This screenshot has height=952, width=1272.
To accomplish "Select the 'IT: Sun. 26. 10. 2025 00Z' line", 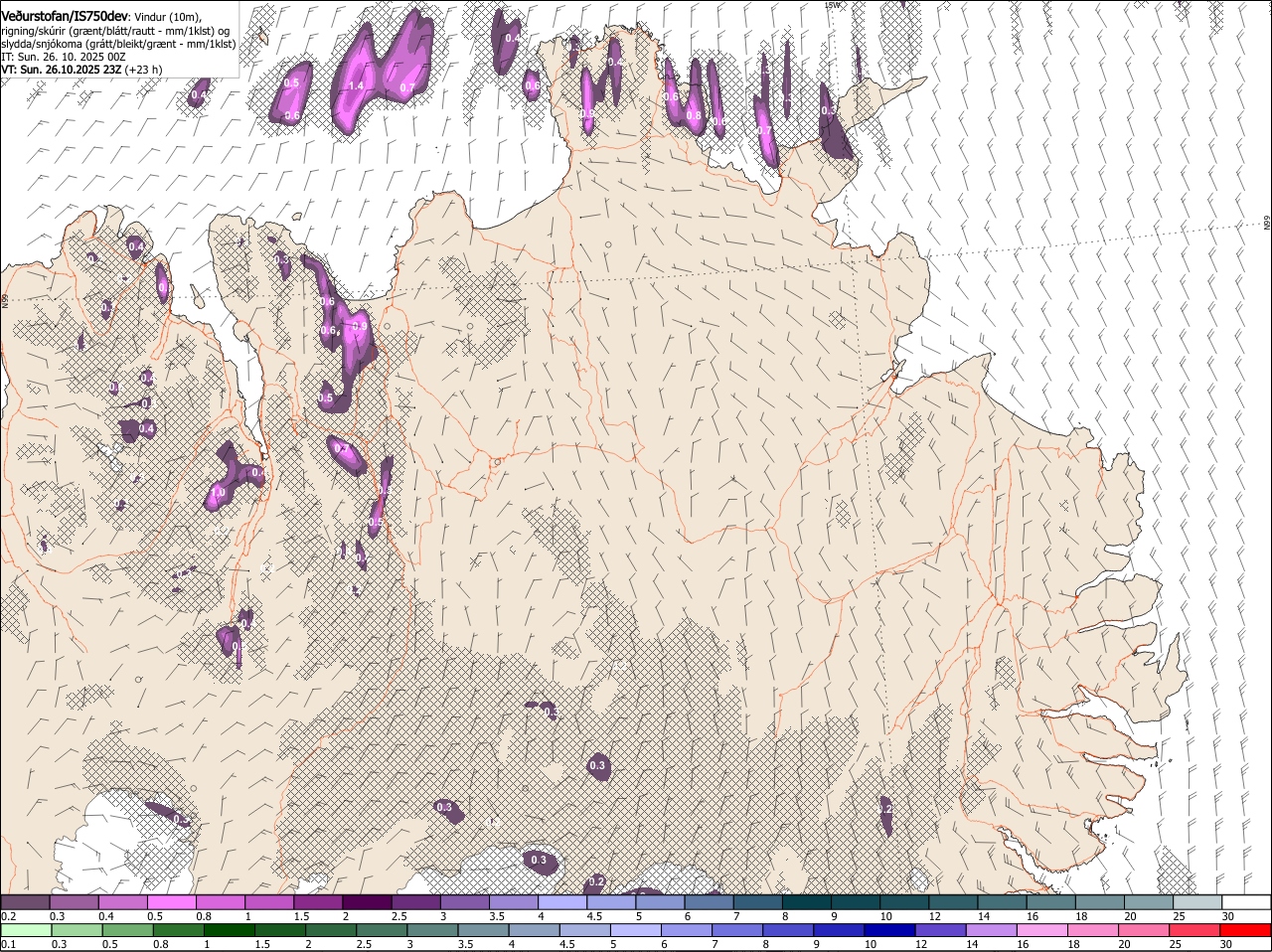I will coord(64,57).
